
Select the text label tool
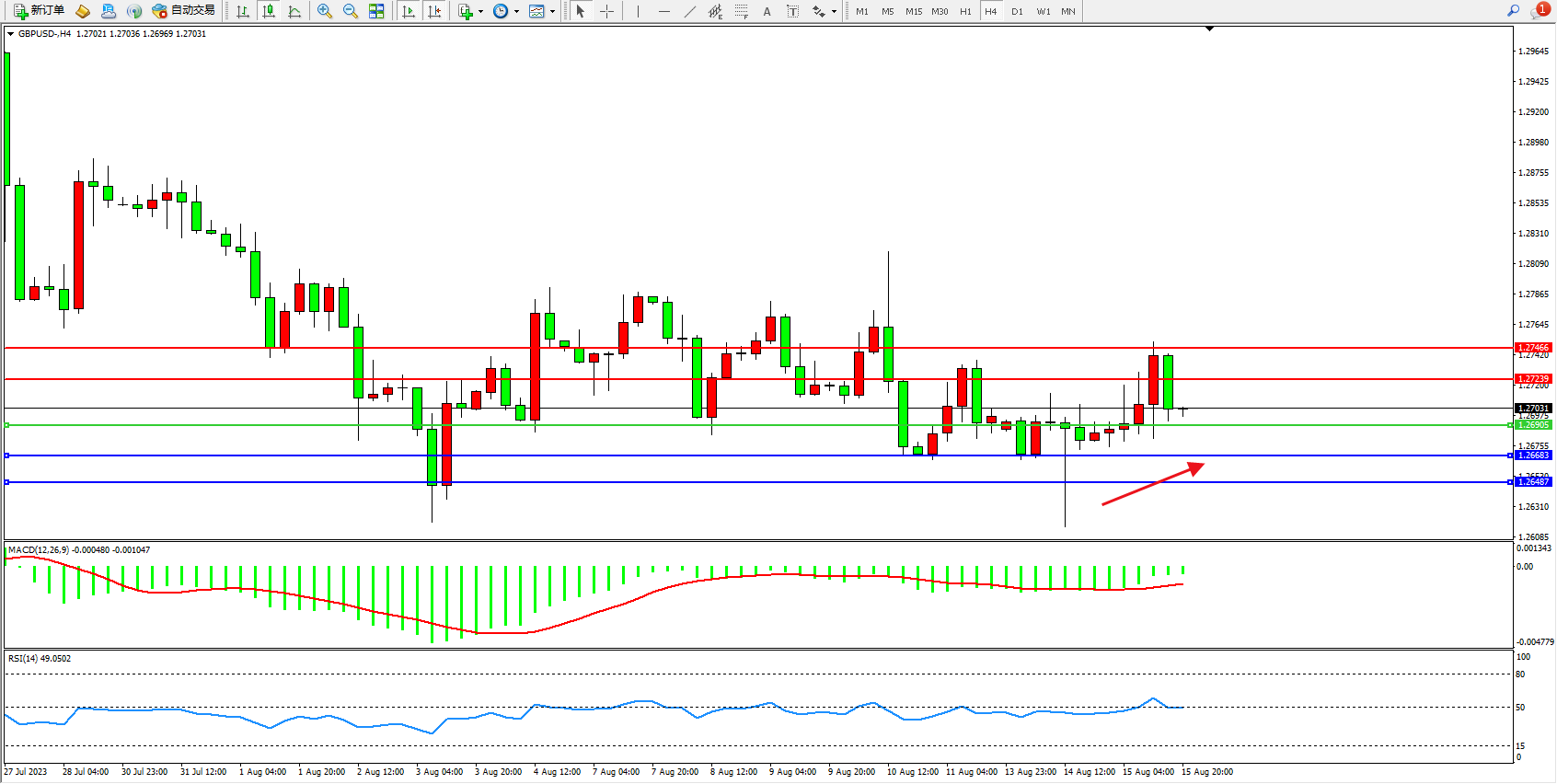click(x=793, y=11)
